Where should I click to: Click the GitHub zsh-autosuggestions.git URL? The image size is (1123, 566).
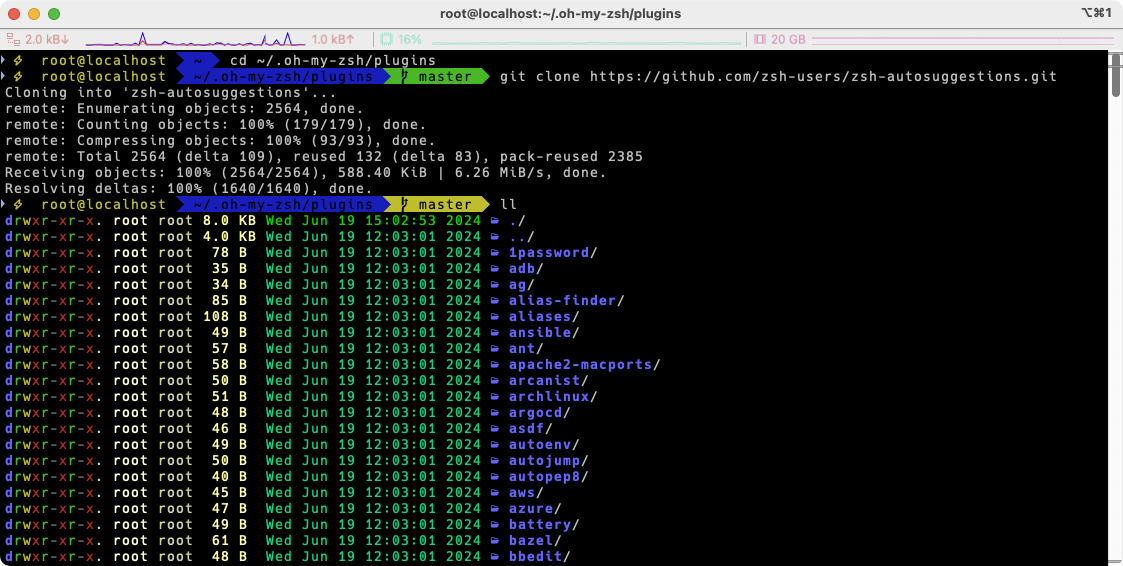point(824,77)
